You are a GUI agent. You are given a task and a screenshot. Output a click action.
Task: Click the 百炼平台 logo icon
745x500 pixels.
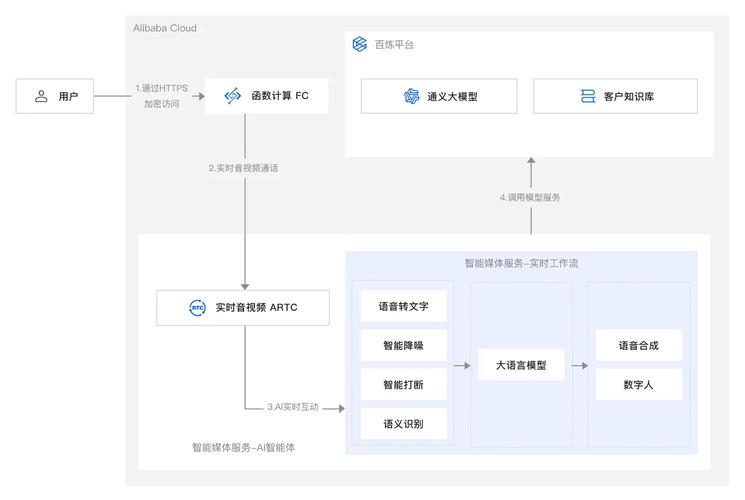(x=360, y=44)
